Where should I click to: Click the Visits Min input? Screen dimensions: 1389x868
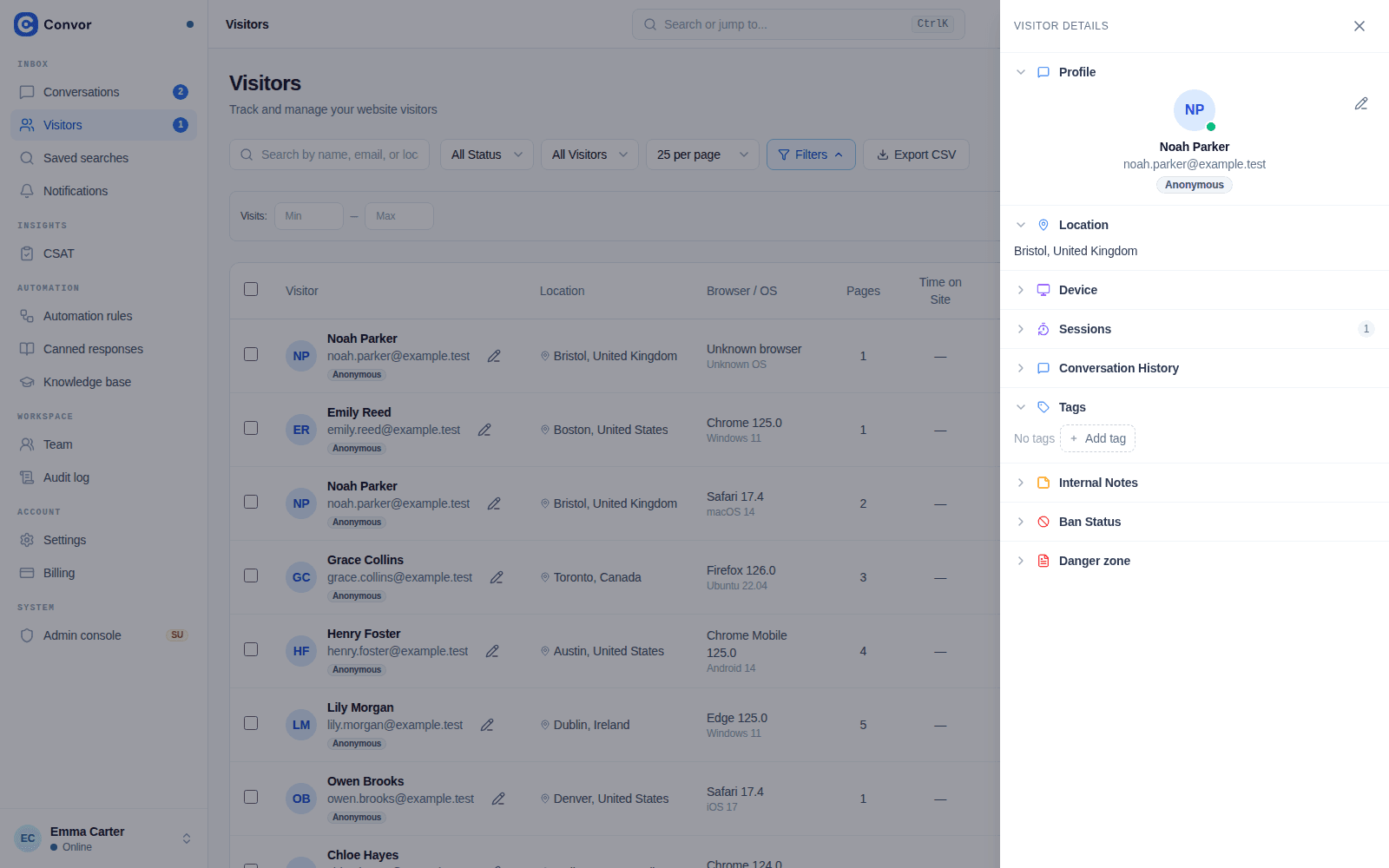(x=309, y=216)
